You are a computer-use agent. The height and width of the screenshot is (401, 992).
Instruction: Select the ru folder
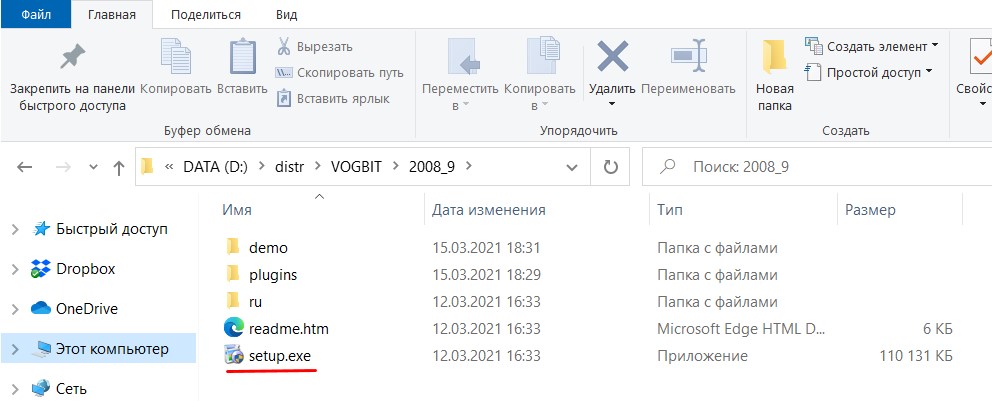[256, 302]
